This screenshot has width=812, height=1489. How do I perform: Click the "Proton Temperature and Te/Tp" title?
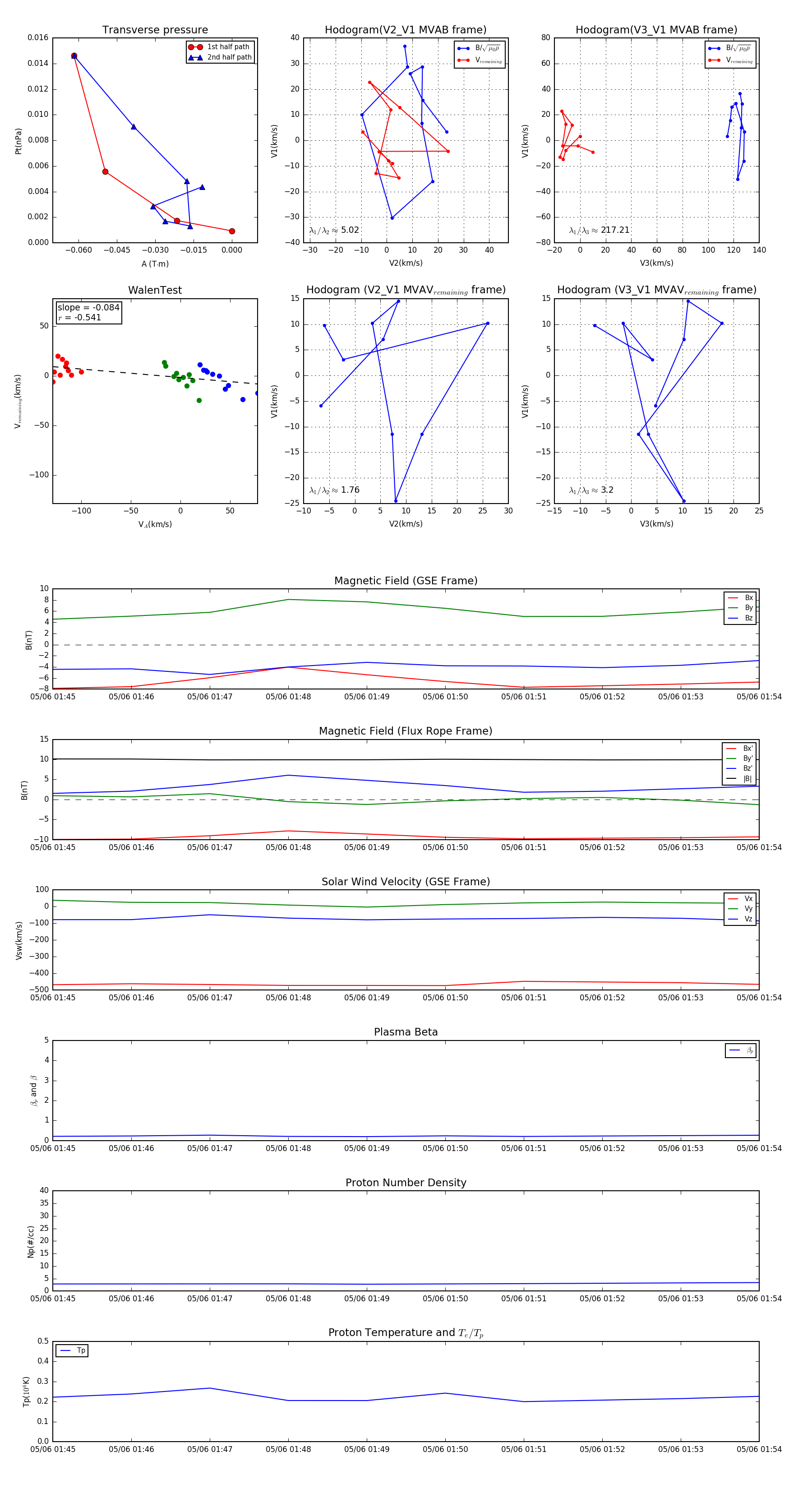(406, 1333)
